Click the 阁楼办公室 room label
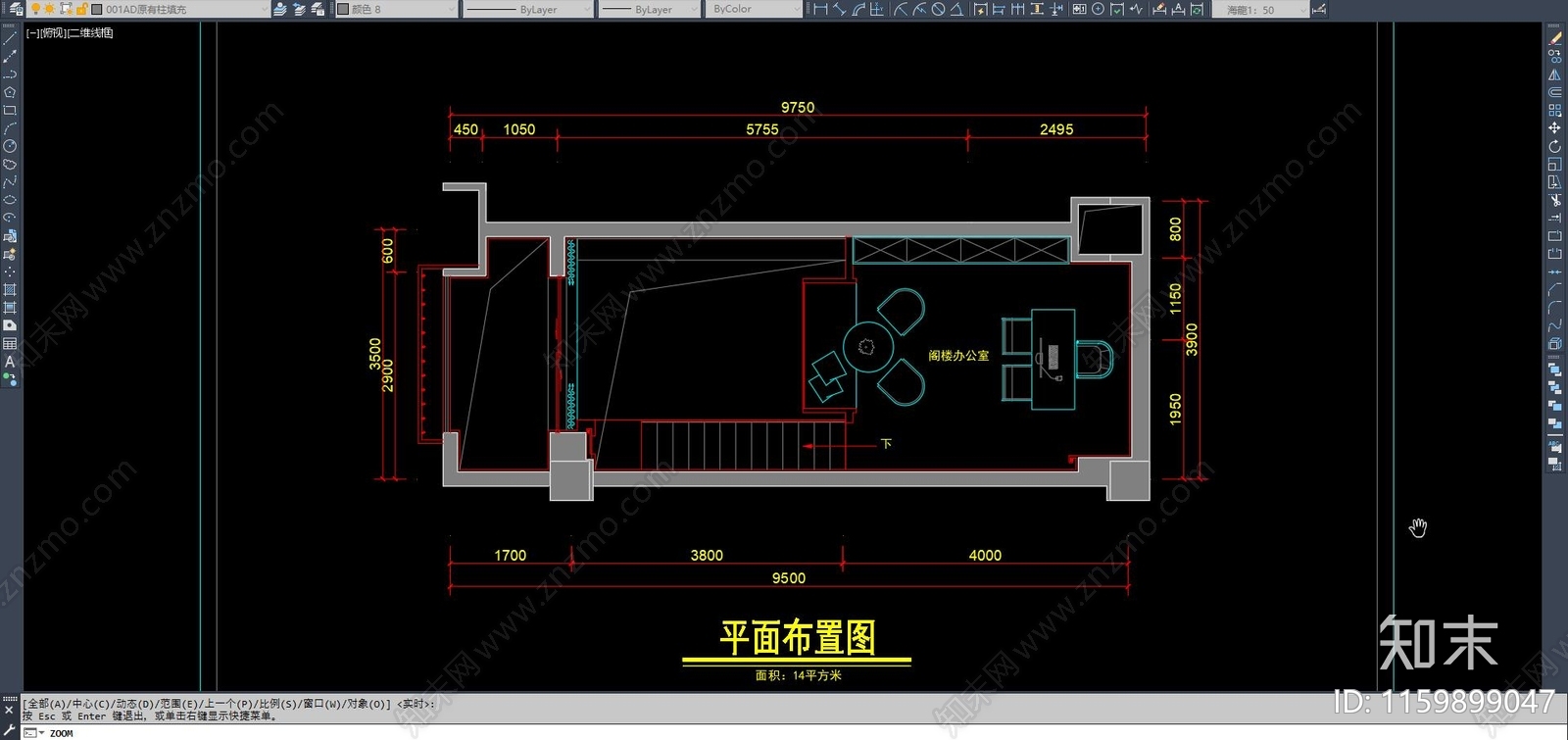 pyautogui.click(x=958, y=356)
